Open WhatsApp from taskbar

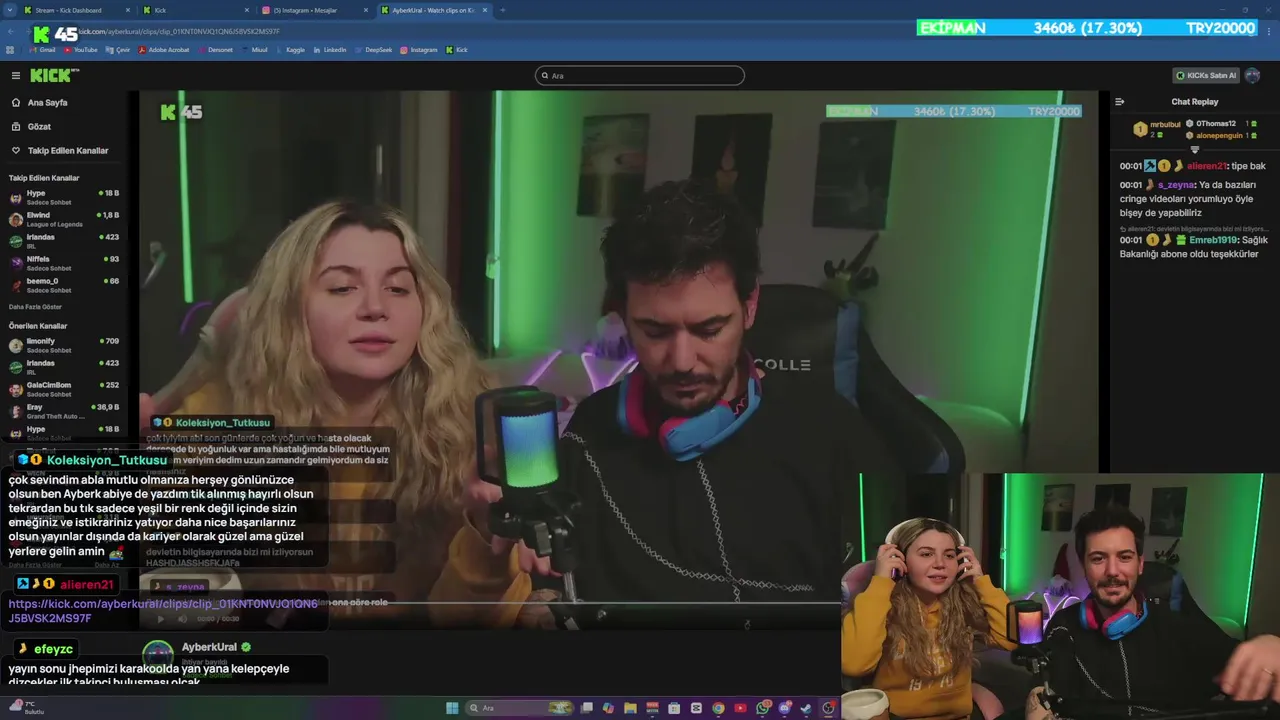(x=763, y=708)
